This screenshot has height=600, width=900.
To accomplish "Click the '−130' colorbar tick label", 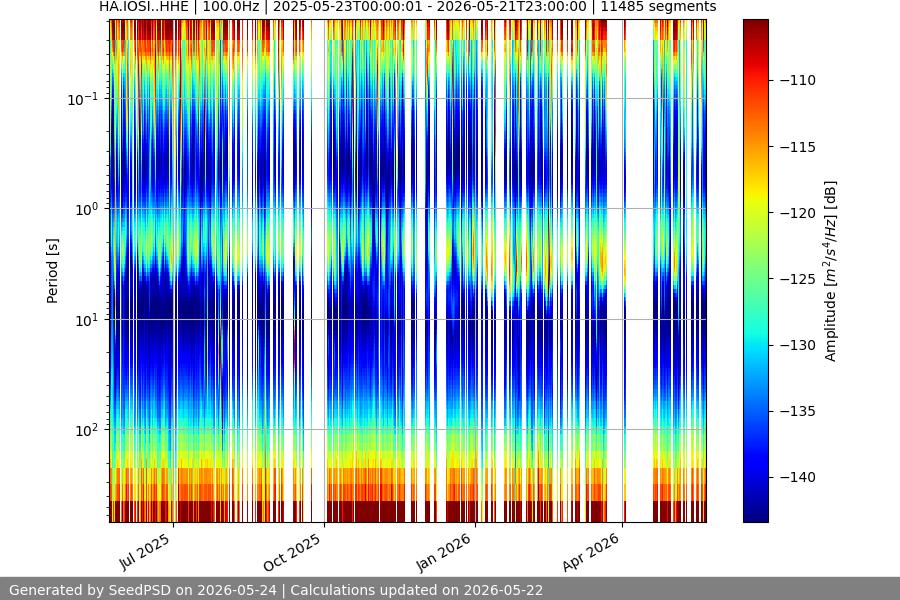I will (798, 345).
